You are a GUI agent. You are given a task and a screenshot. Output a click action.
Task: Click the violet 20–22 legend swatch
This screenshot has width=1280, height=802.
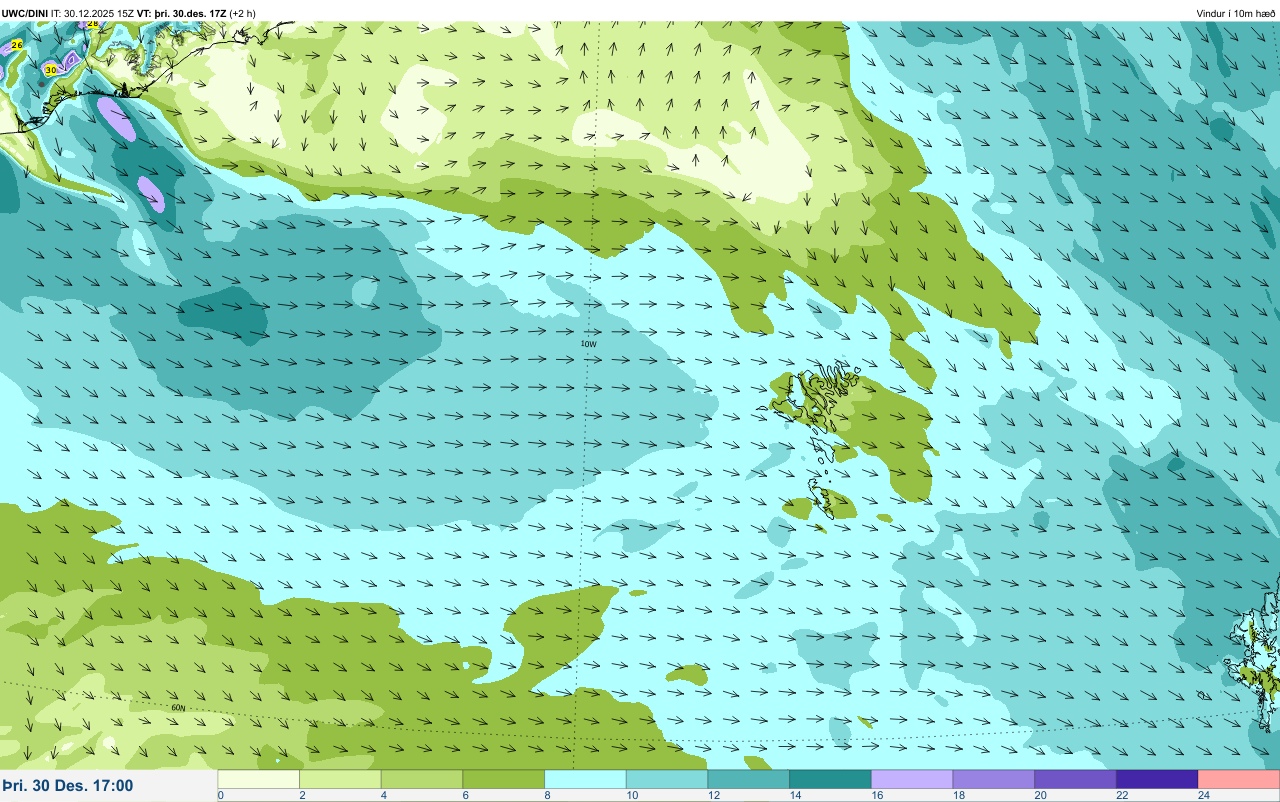1075,779
